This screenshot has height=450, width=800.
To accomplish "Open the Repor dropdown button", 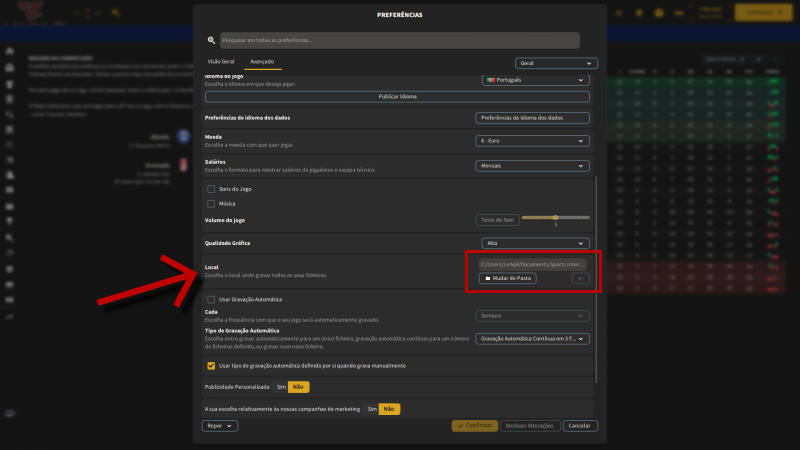I will 220,425.
